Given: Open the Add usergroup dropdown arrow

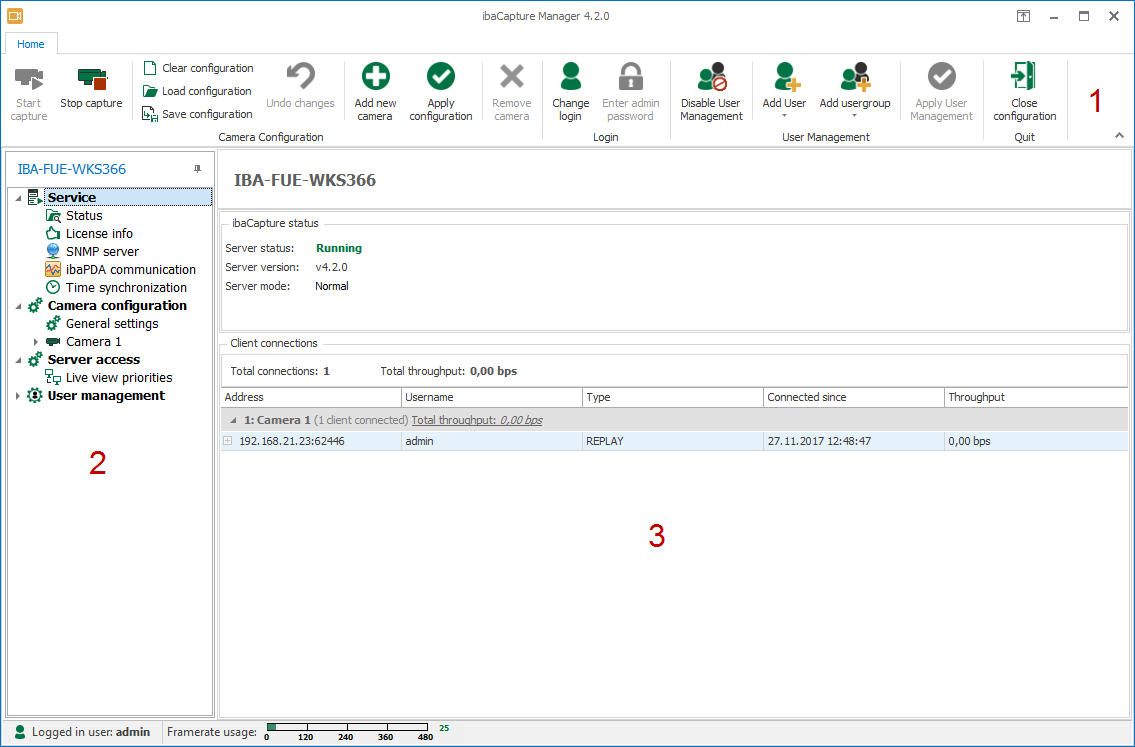Looking at the screenshot, I should (854, 116).
